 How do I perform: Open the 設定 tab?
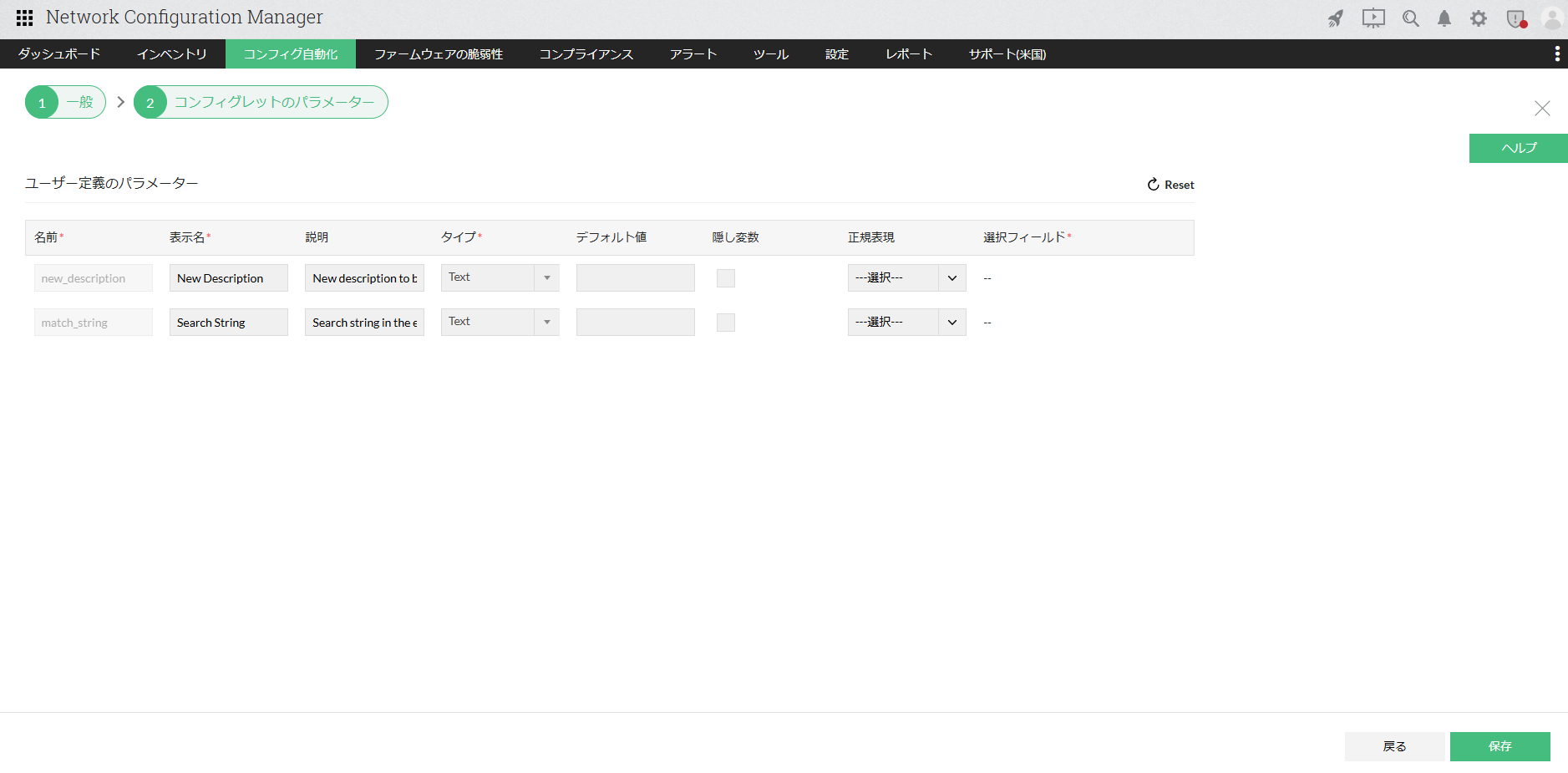(x=837, y=53)
